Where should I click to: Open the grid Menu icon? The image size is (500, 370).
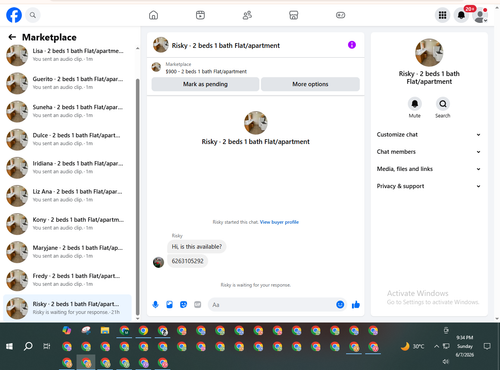442,15
